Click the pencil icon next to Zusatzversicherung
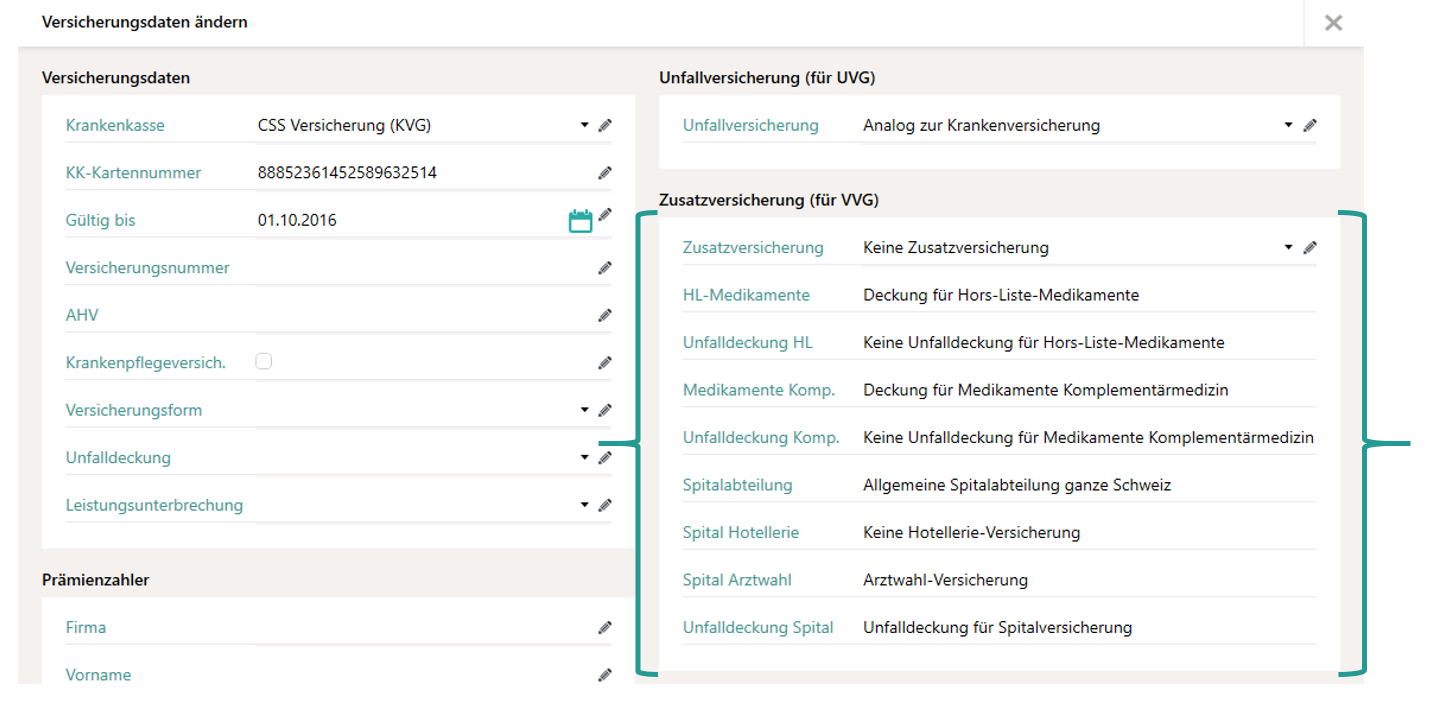The width and height of the screenshot is (1429, 720). pyautogui.click(x=1311, y=246)
